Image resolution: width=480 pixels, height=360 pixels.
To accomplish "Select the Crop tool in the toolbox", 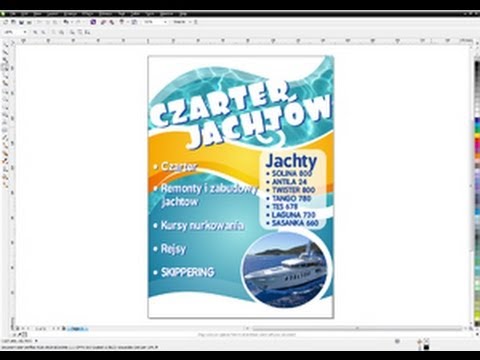I will (6, 60).
